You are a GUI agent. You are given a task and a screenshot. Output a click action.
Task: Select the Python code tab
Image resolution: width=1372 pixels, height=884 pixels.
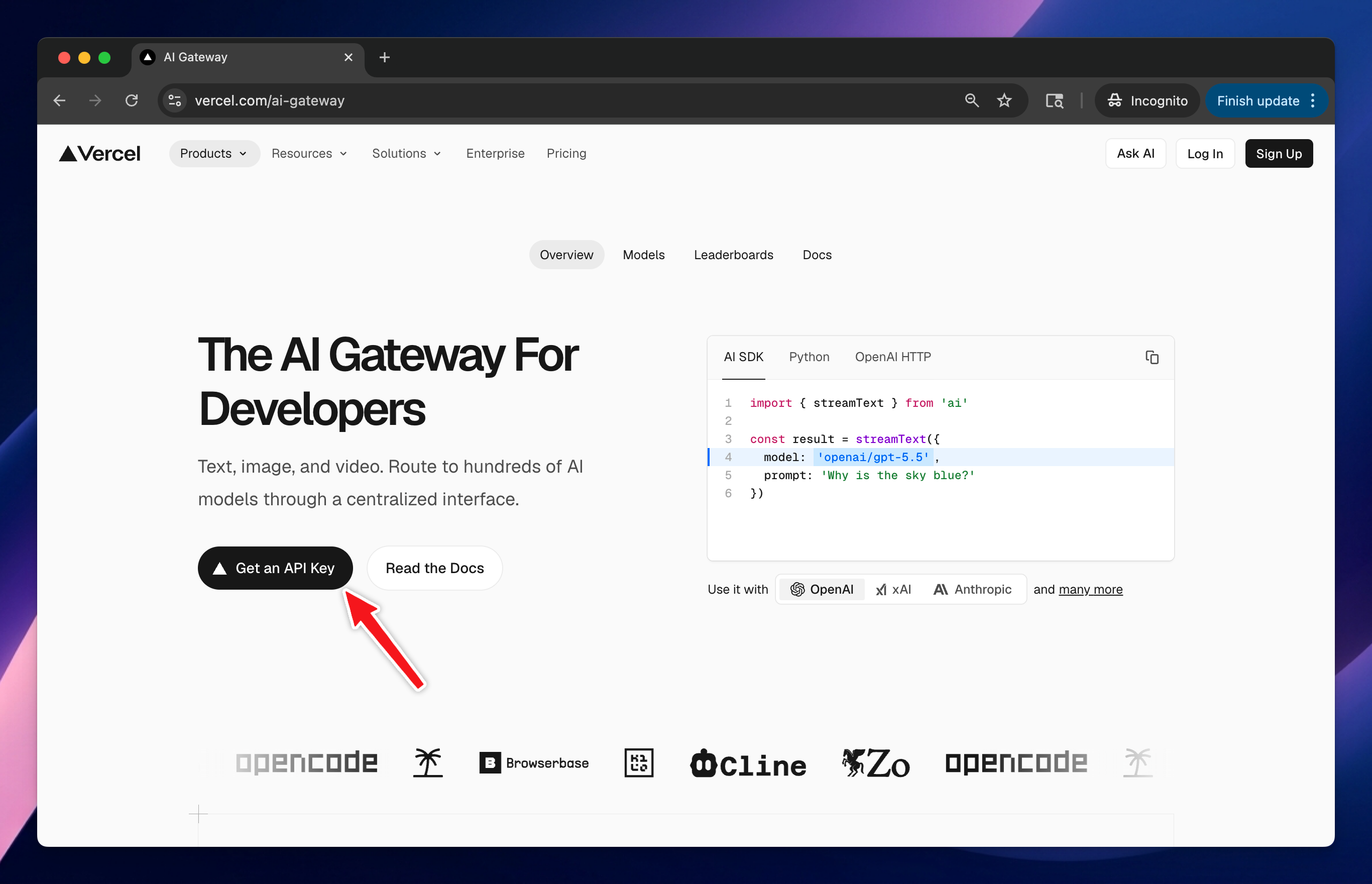809,357
